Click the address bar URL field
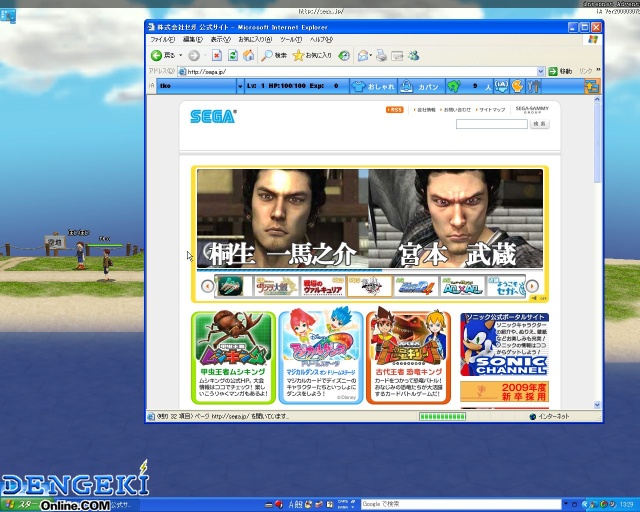 coord(358,71)
